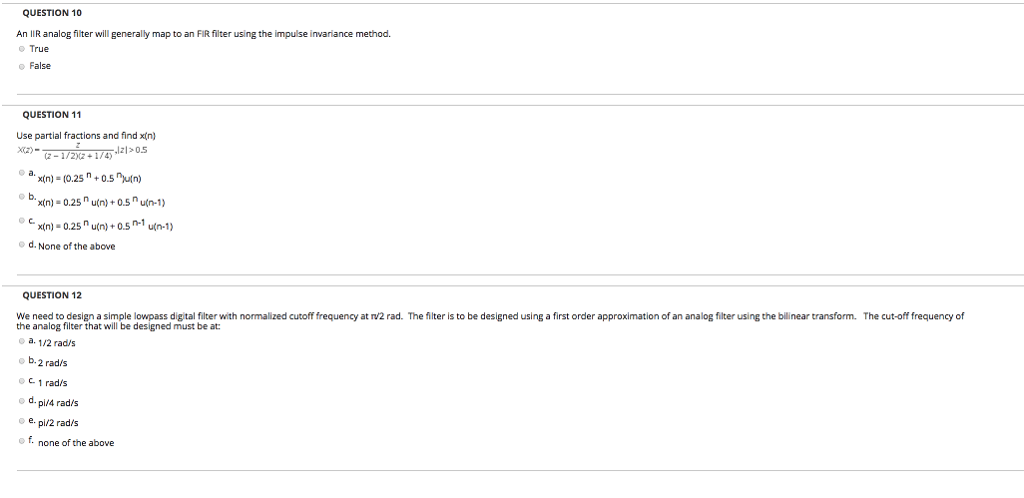The image size is (1024, 498).
Task: Click the 'None of the above' label in Question 11
Action: coord(76,246)
